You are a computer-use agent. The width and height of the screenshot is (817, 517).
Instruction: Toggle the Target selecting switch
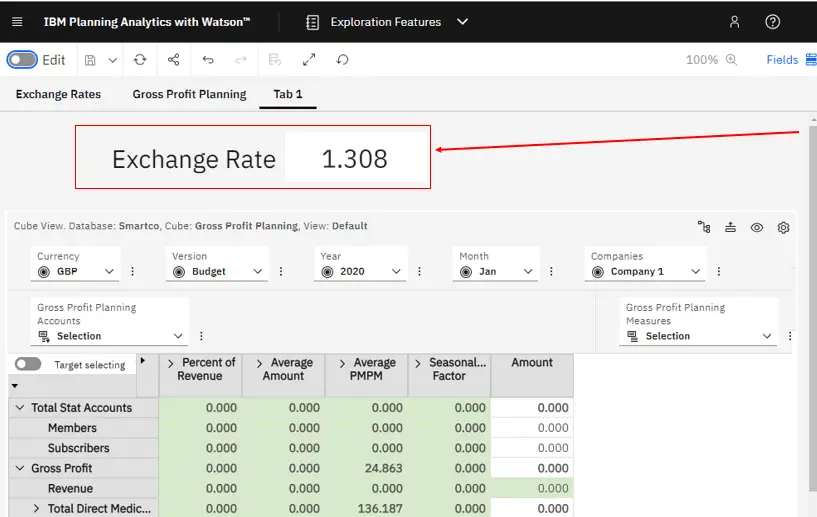28,364
